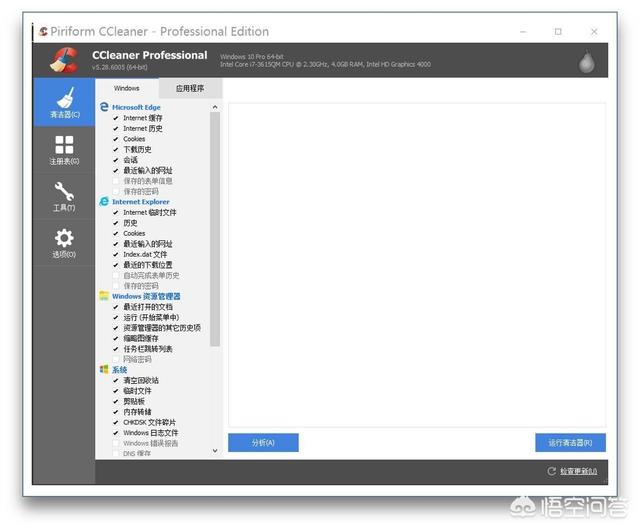Enable Windows 错误报告 checkbox
Viewport: 640px width, 530px height.
[116, 443]
